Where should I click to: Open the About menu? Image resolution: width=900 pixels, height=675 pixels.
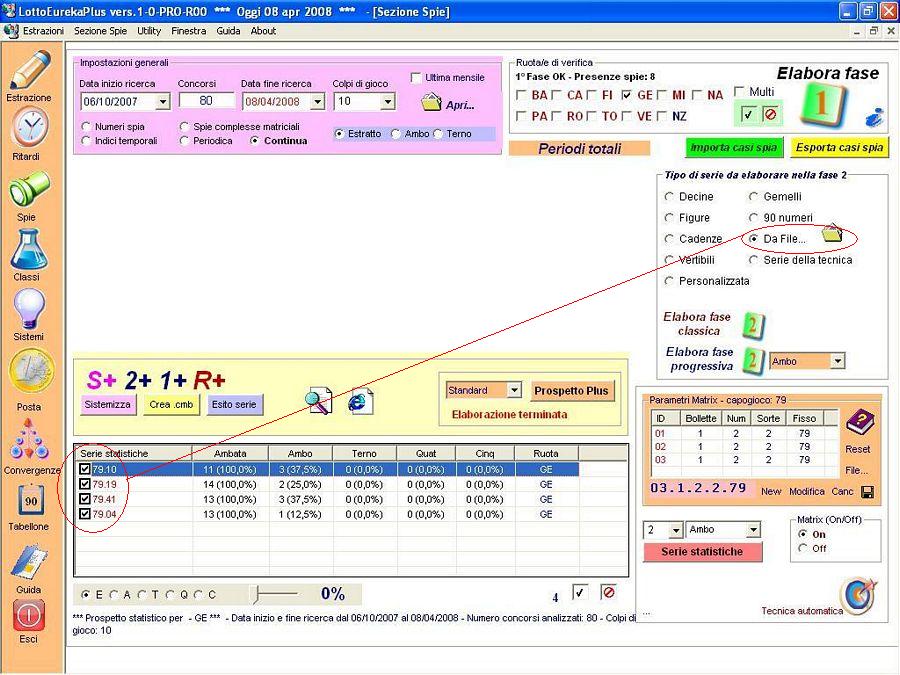tap(263, 31)
